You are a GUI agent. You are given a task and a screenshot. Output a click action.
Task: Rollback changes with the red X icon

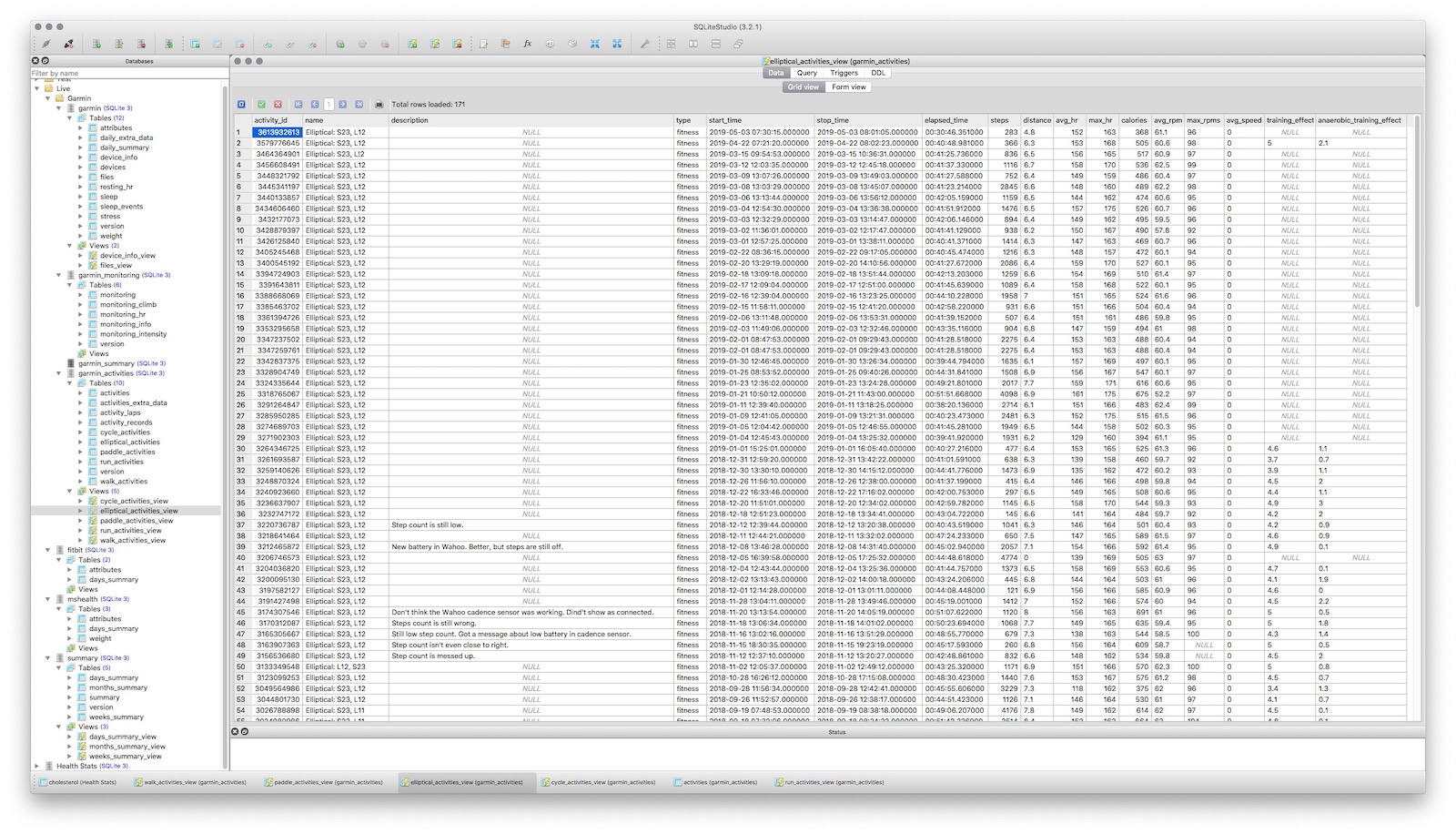[278, 105]
